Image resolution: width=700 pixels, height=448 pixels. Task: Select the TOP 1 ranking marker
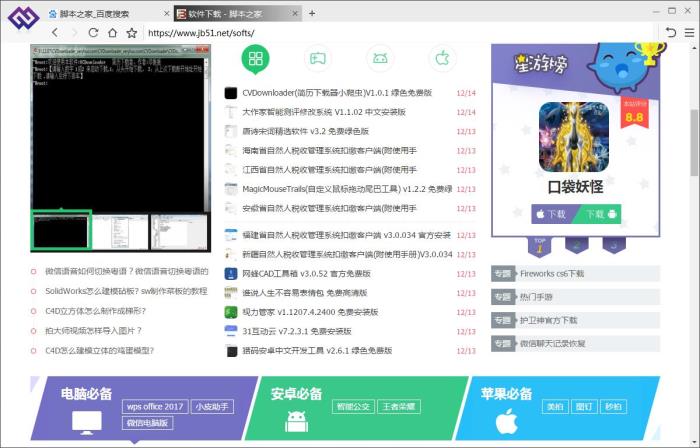[540, 243]
